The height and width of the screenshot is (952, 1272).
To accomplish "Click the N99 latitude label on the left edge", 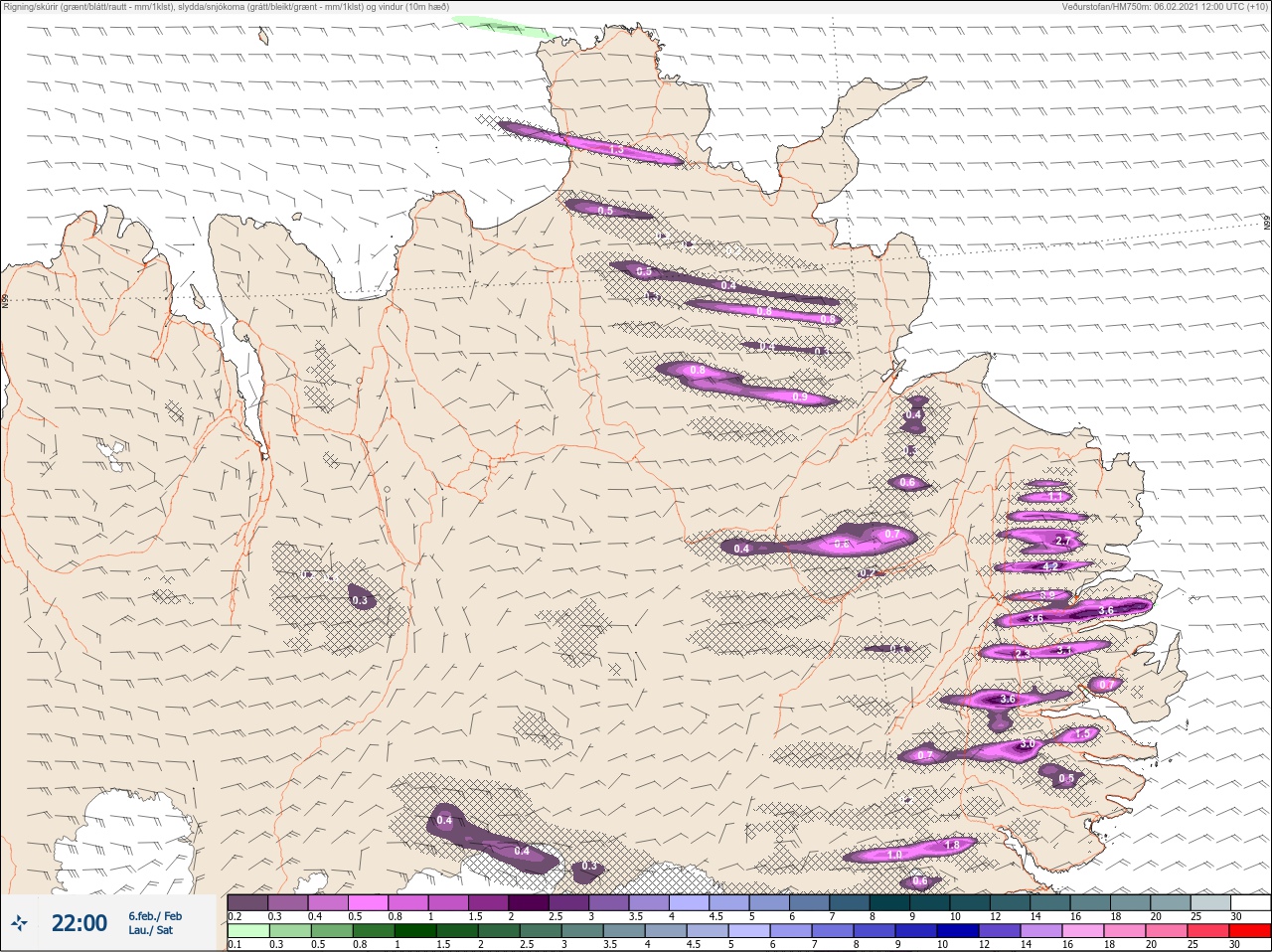I will [5, 299].
